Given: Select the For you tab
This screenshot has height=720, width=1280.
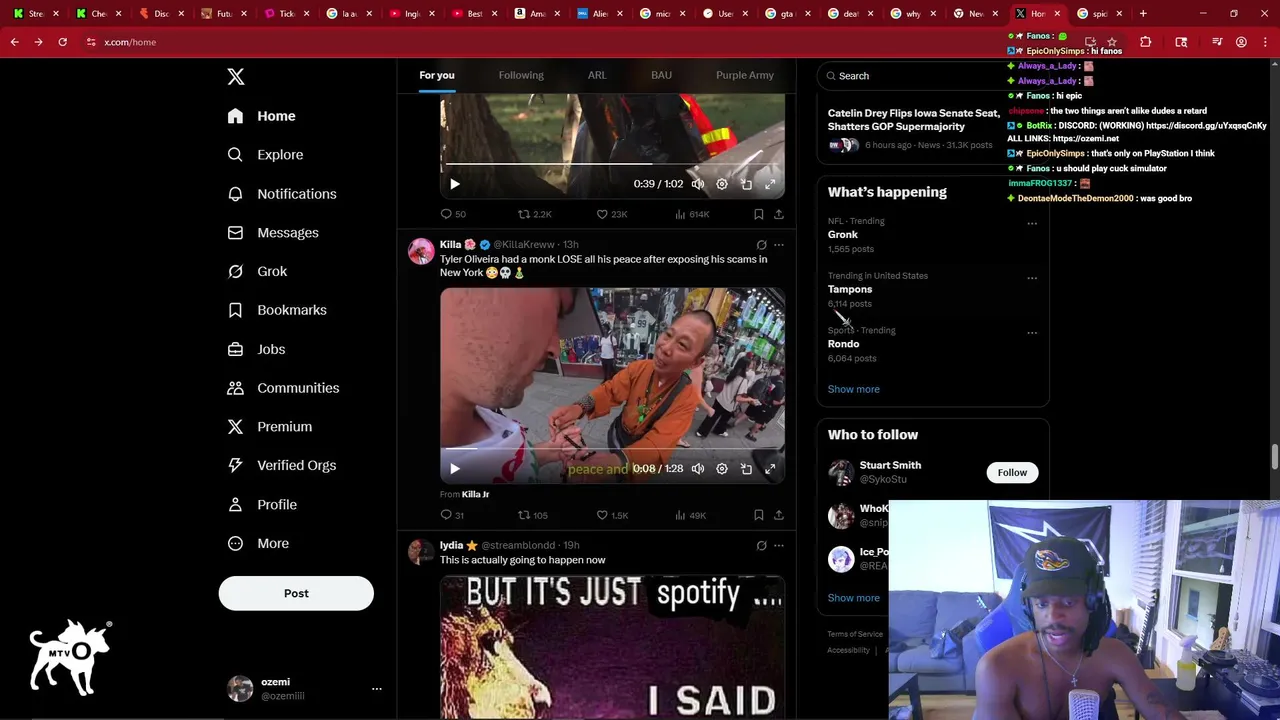Looking at the screenshot, I should click(x=437, y=75).
